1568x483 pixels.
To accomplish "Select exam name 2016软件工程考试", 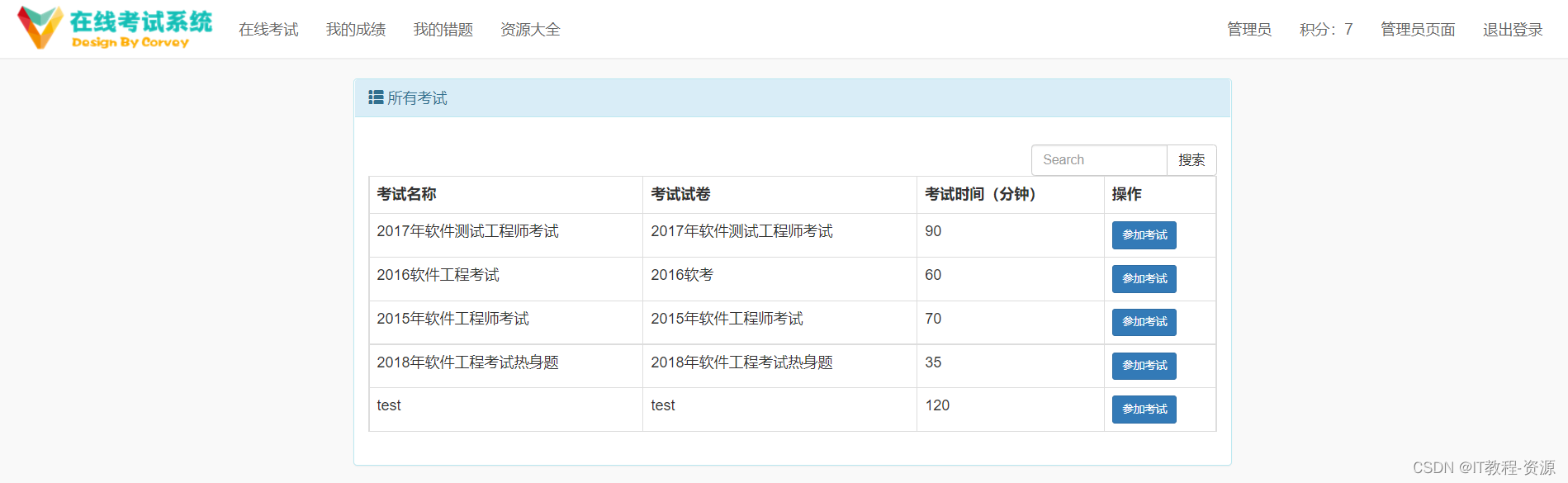I will coord(438,275).
